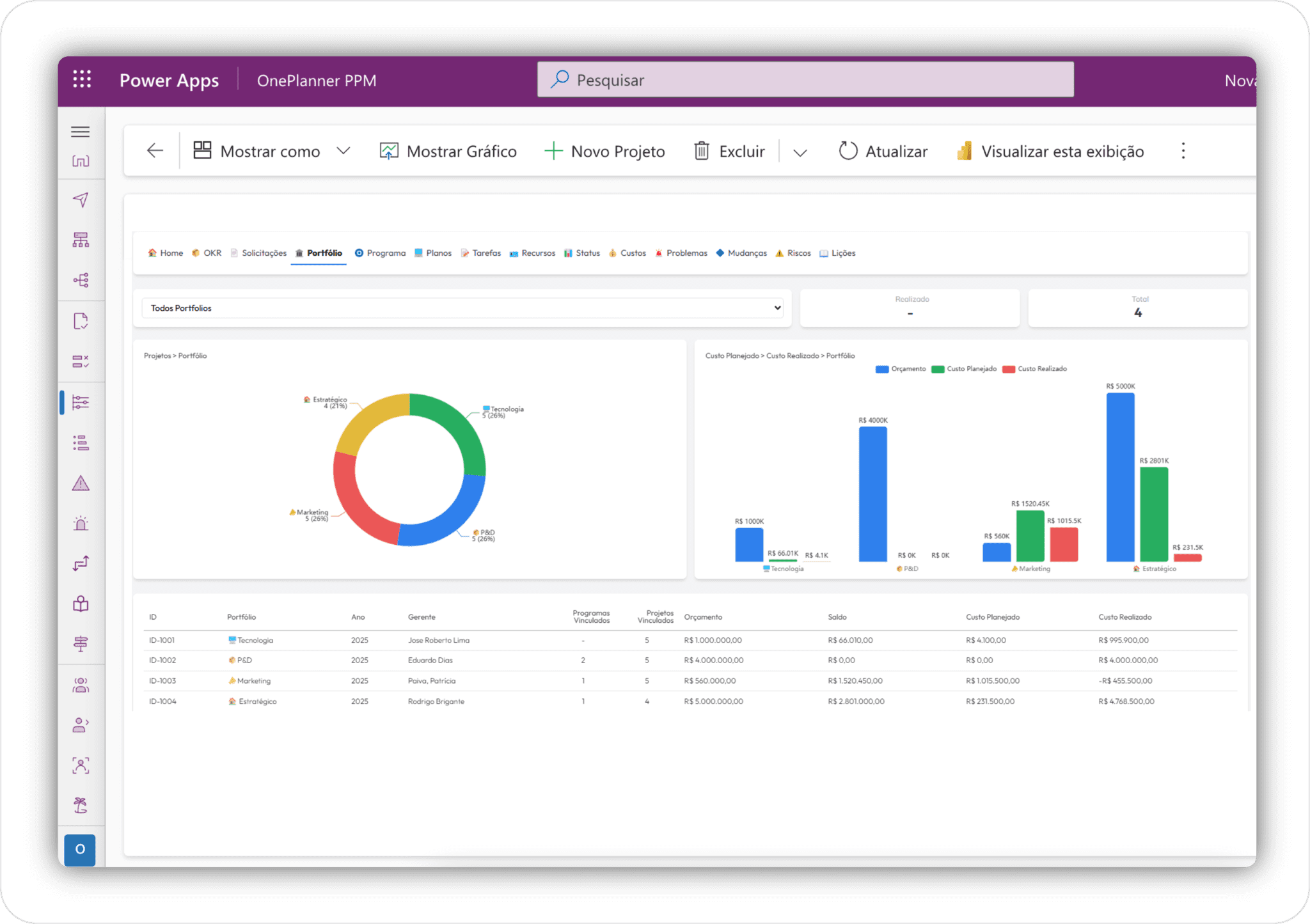Click the palm tree icon in the sidebar
Screen dimensions: 1310x924
coord(81,804)
